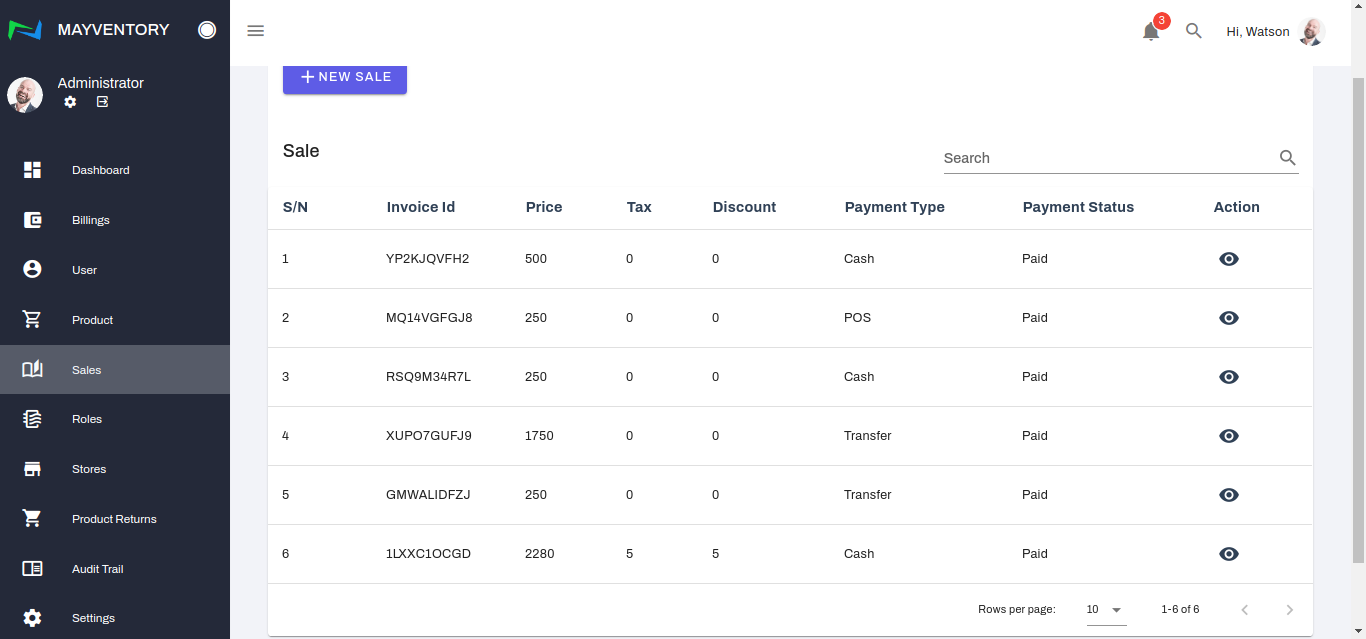The height and width of the screenshot is (639, 1366).
Task: Click the hamburger menu icon
Action: (256, 31)
